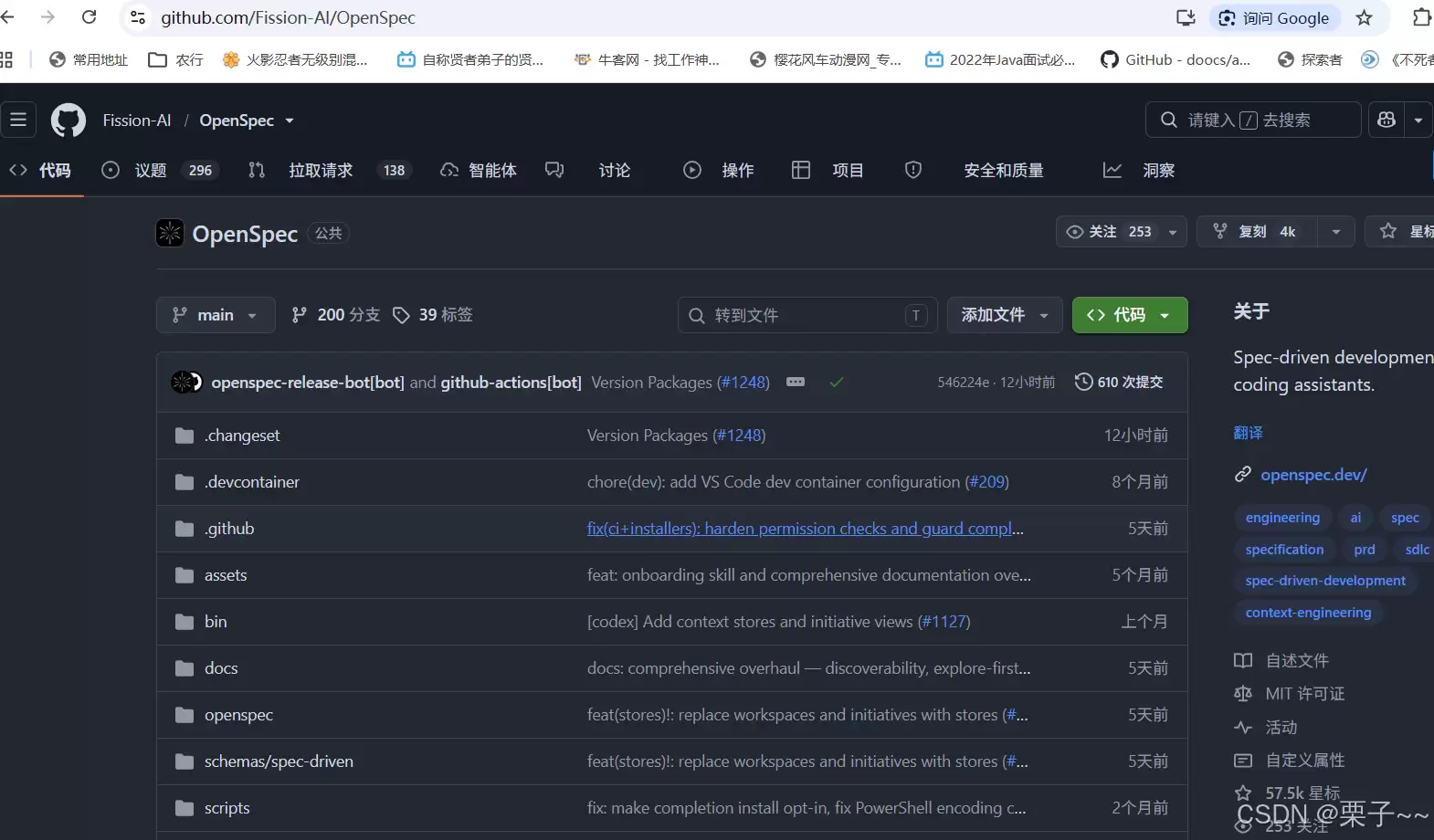Select the spec-driven-development topic tag
The image size is (1434, 840).
tap(1325, 581)
